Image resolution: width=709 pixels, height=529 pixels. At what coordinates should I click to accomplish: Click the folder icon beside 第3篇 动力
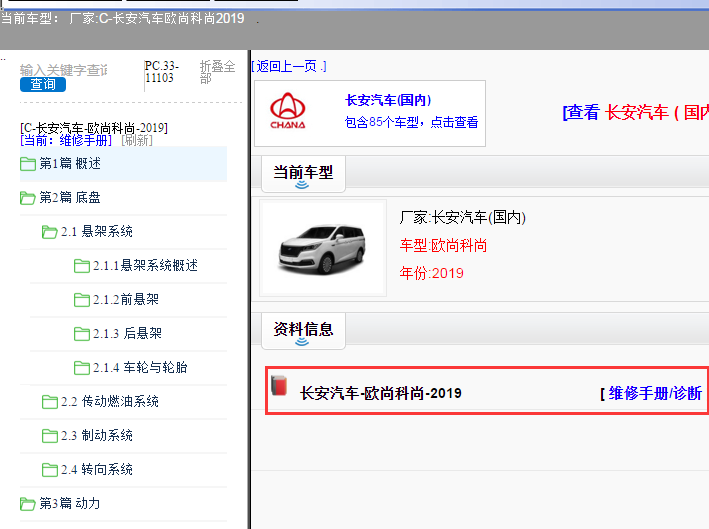[28, 504]
